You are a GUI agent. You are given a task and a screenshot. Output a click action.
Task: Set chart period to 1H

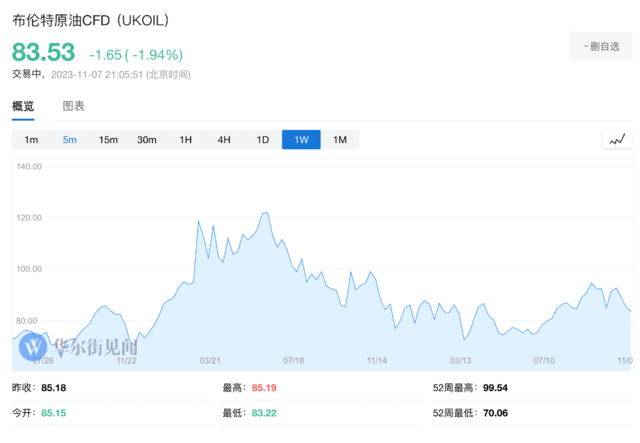(186, 140)
